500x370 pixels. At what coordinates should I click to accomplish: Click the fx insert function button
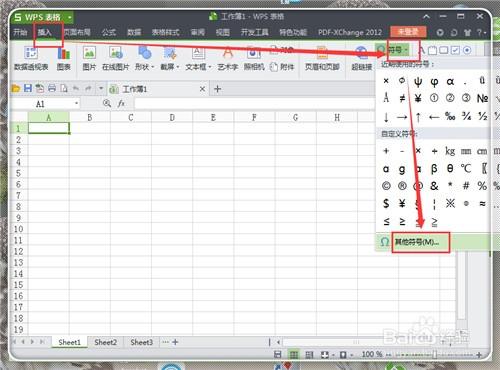click(121, 104)
